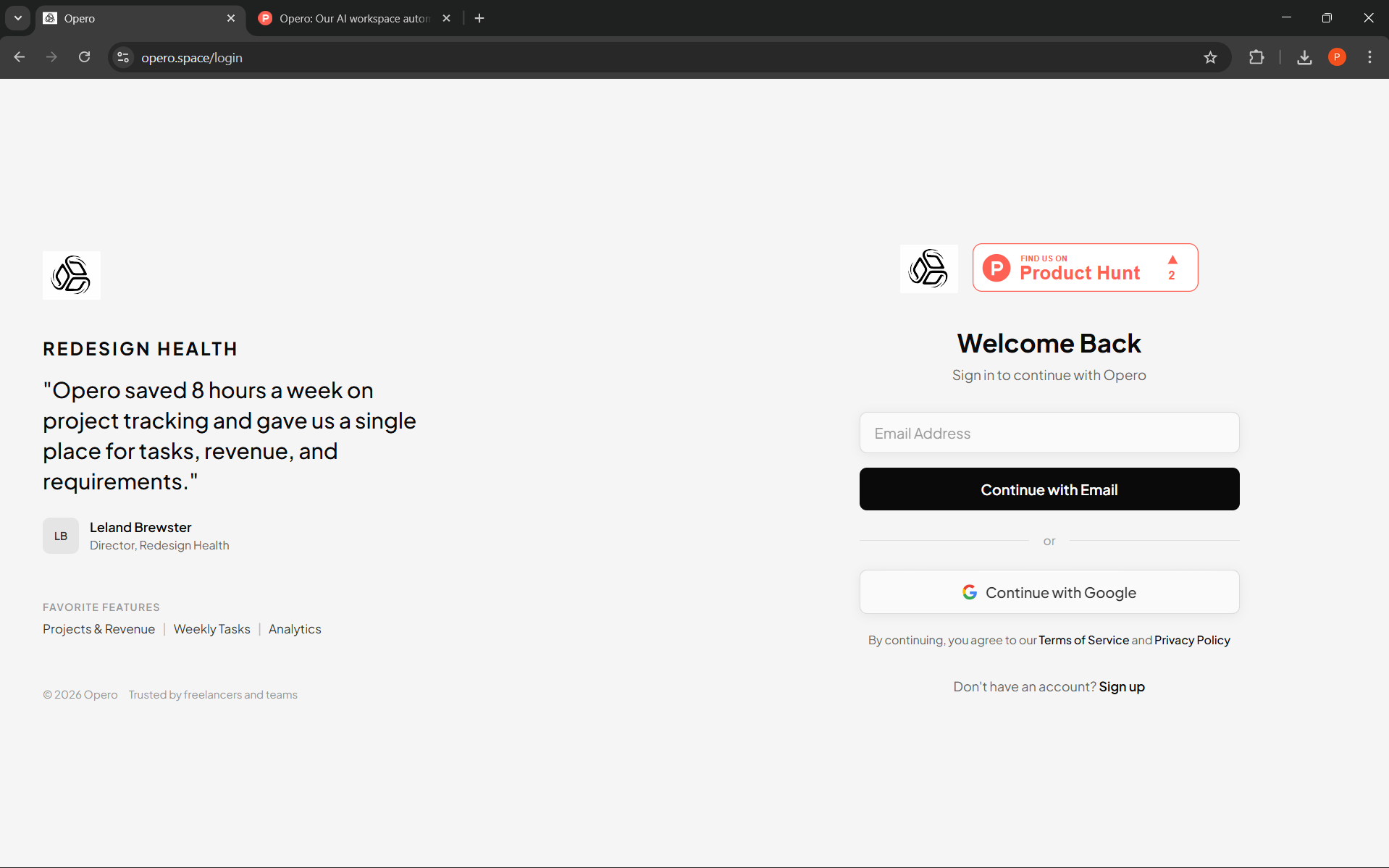Click Continue with Email button
1389x868 pixels.
point(1049,489)
